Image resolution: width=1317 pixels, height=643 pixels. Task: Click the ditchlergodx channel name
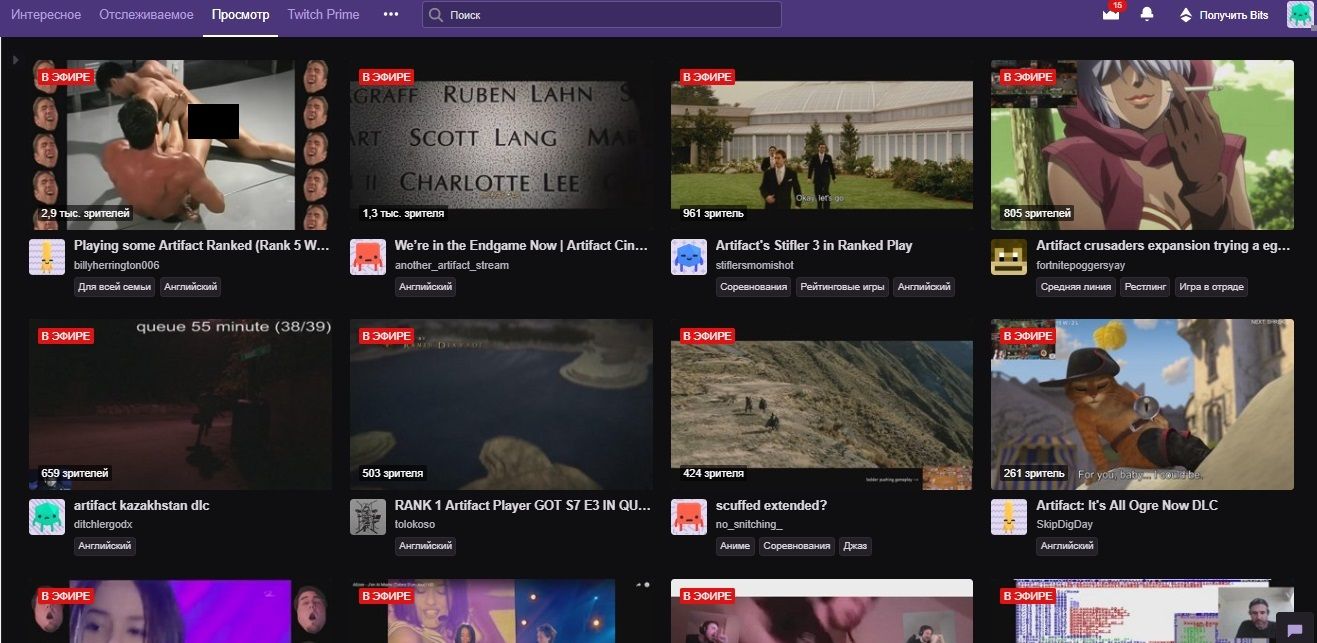pos(103,525)
